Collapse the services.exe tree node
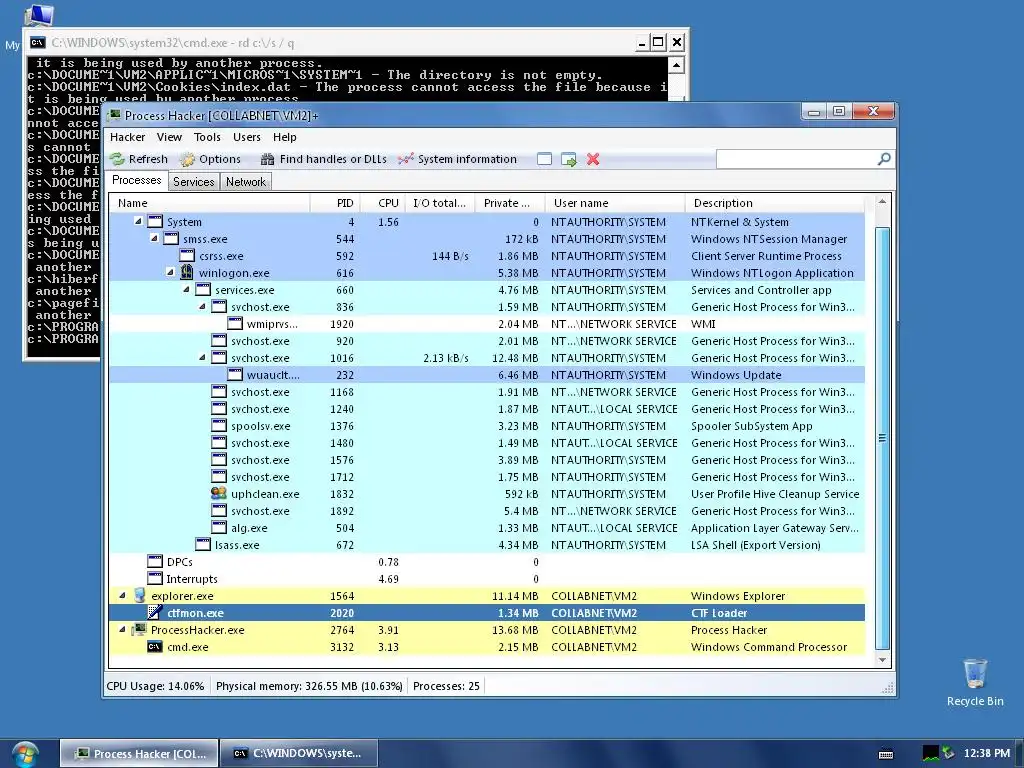 186,289
